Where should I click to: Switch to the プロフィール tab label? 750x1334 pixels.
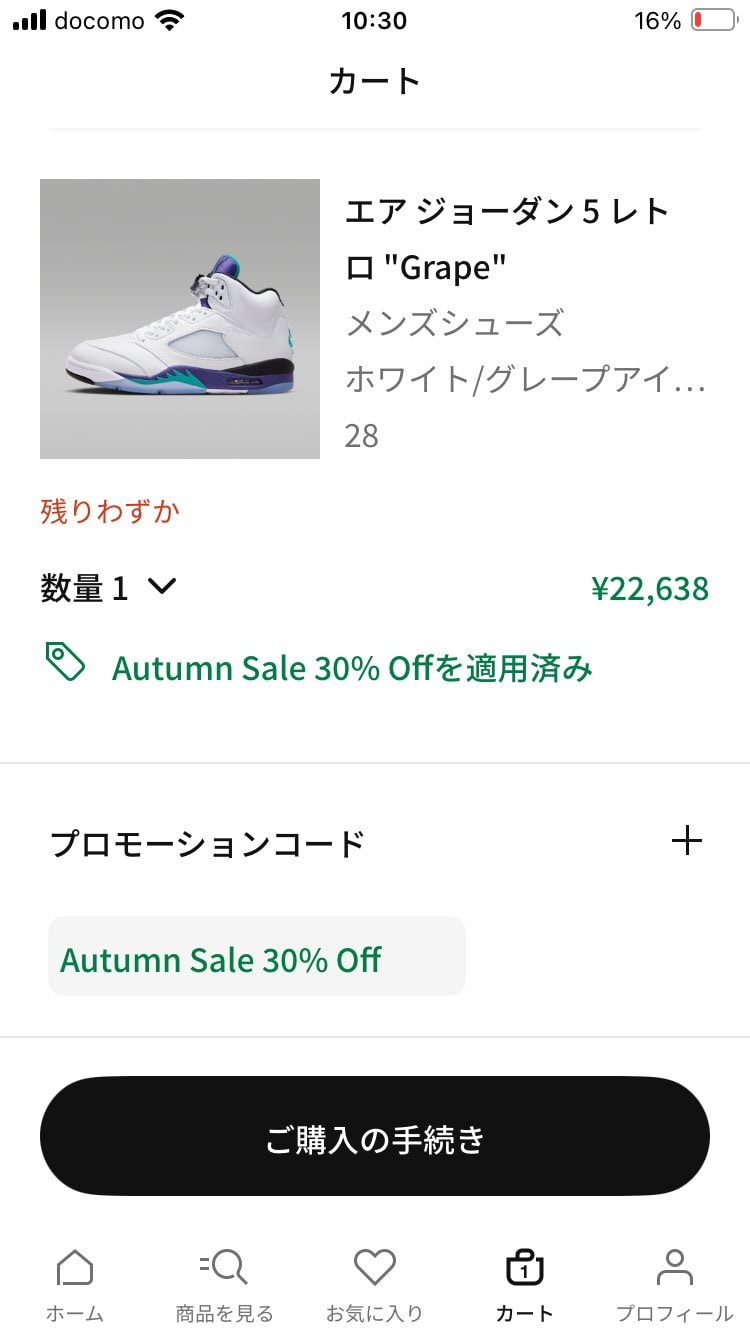(675, 1313)
